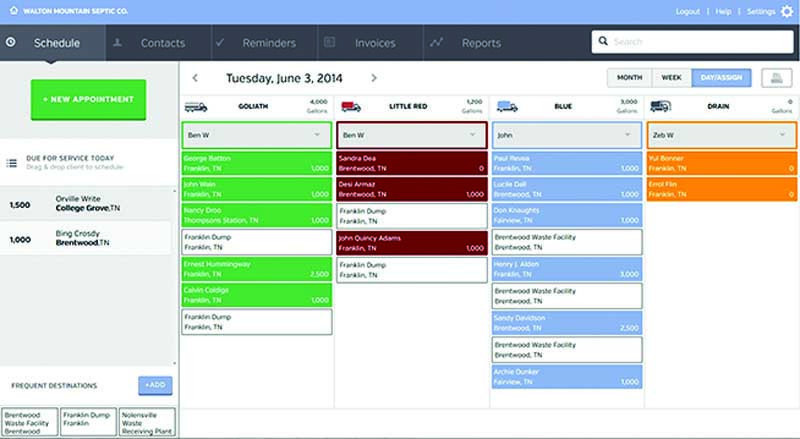
Task: Open Sandy Davidson appointment
Action: pos(567,323)
